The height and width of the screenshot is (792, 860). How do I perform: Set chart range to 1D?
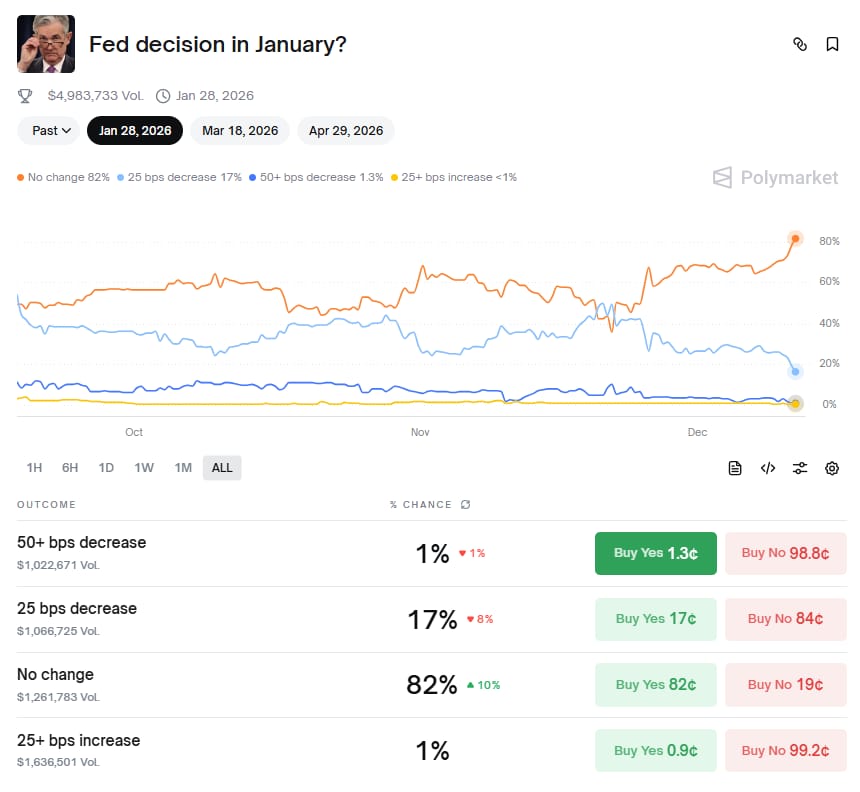coord(106,468)
